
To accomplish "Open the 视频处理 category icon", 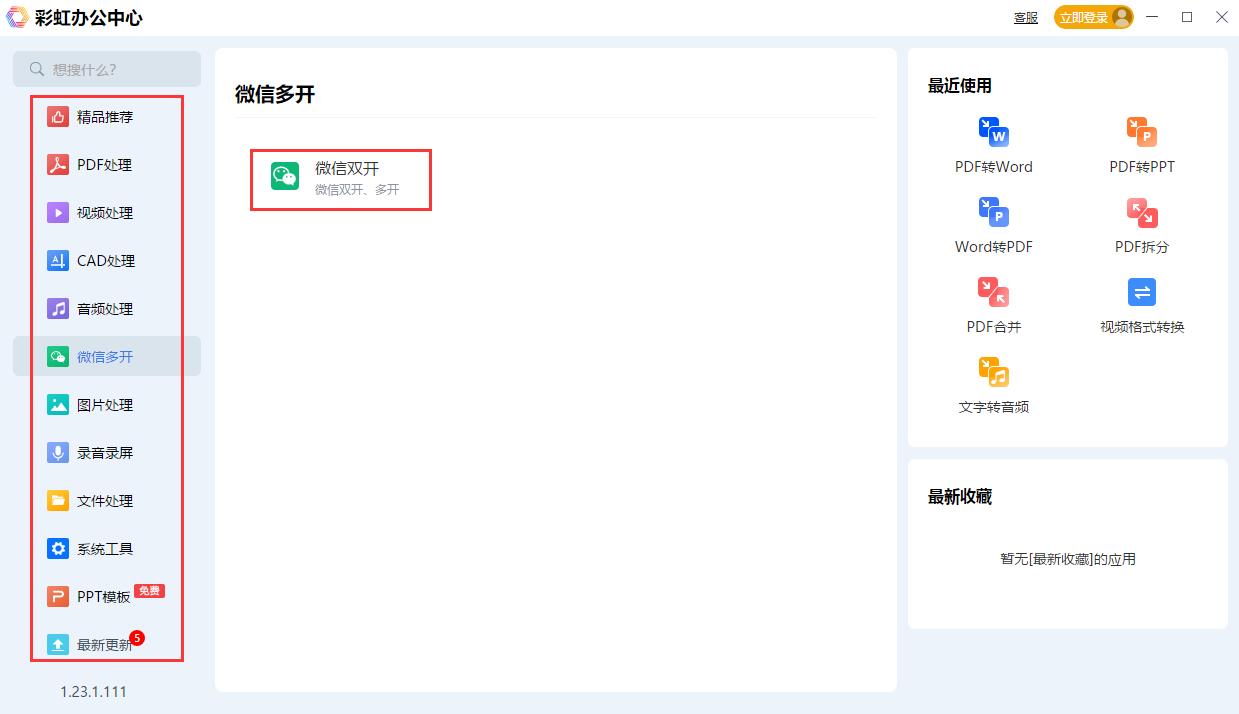I will (x=58, y=212).
